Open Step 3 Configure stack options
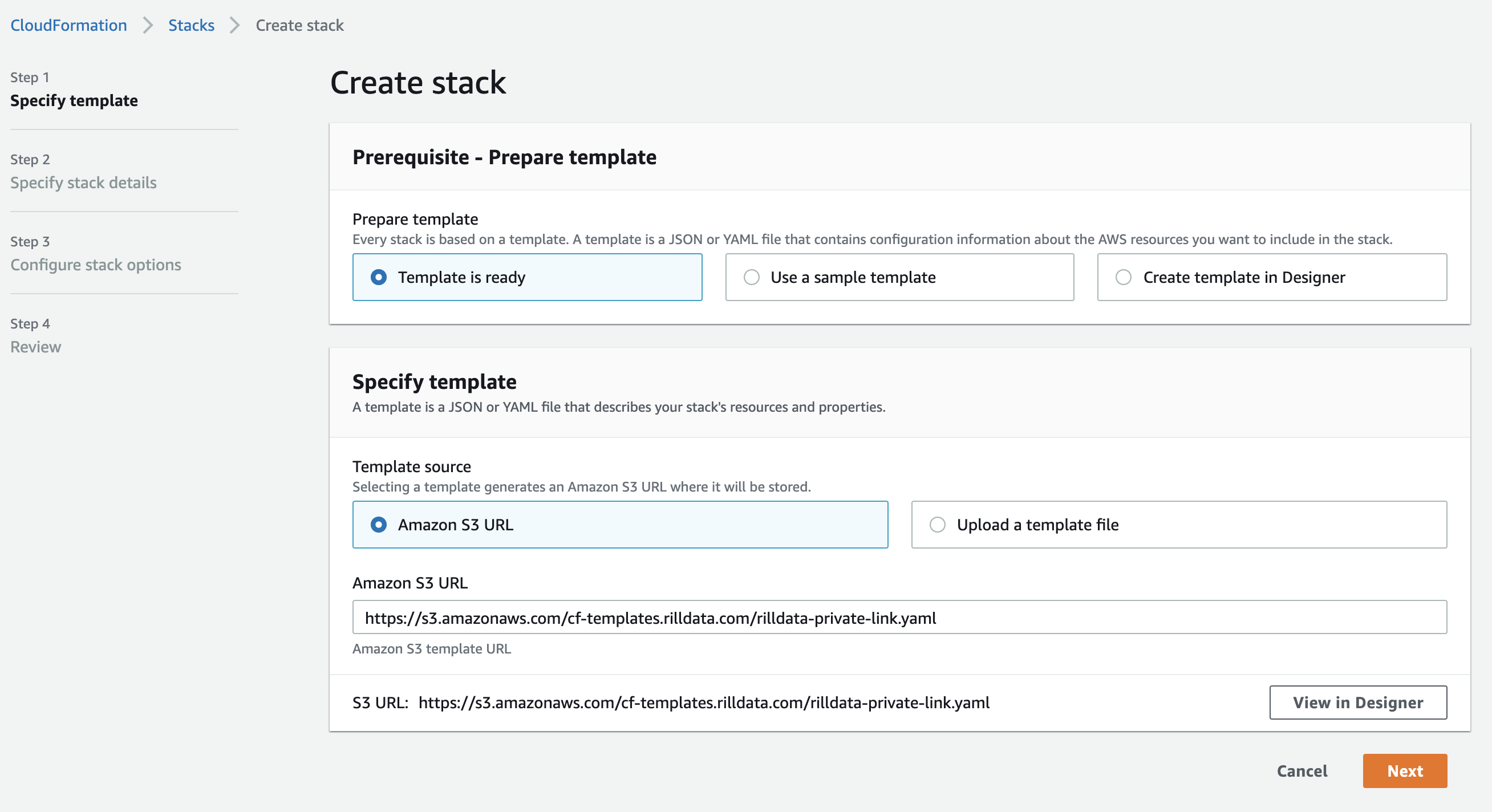 coord(96,265)
